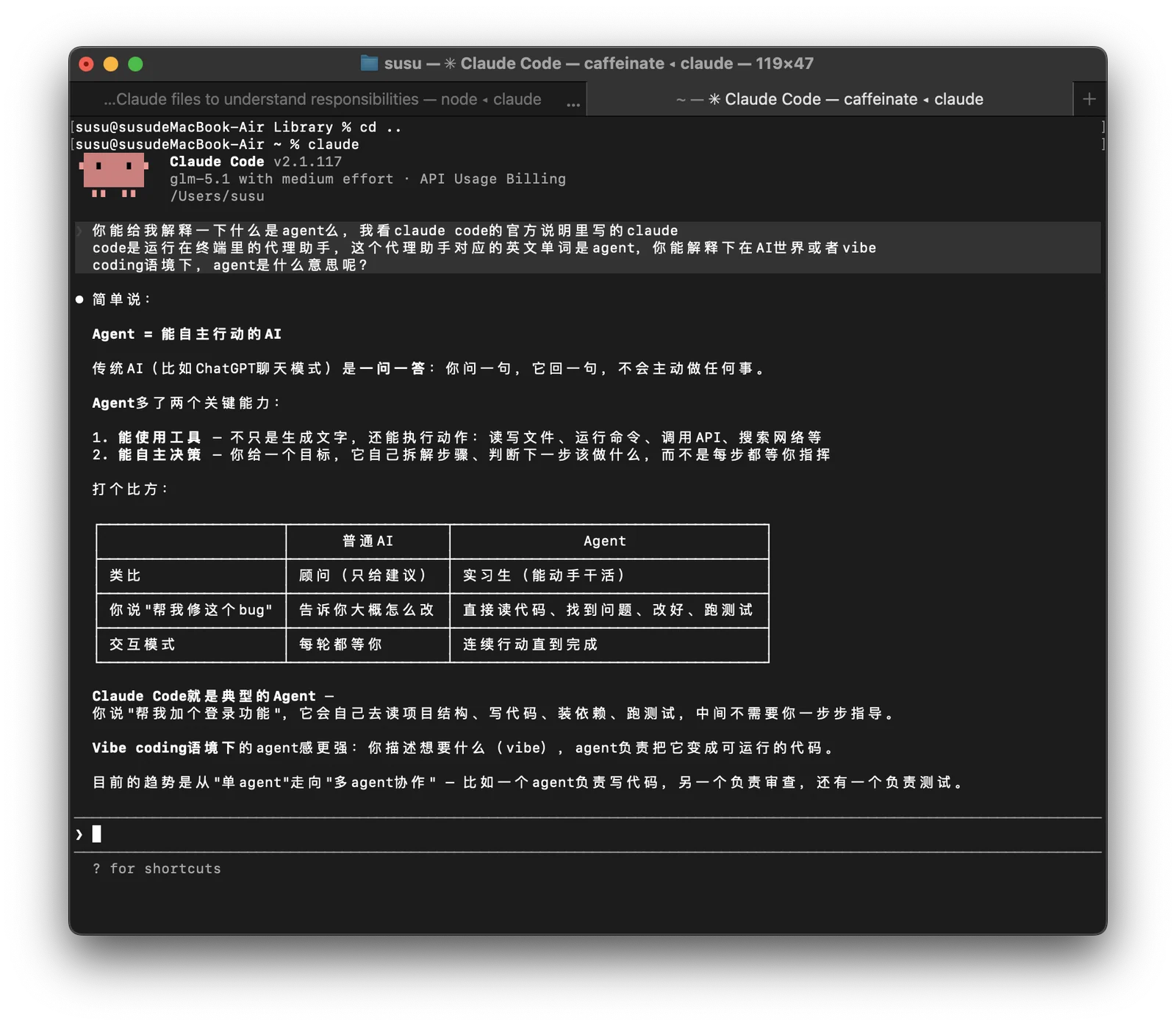Click list item '2. 能自主决策'
Image resolution: width=1176 pixels, height=1026 pixels.
point(461,455)
